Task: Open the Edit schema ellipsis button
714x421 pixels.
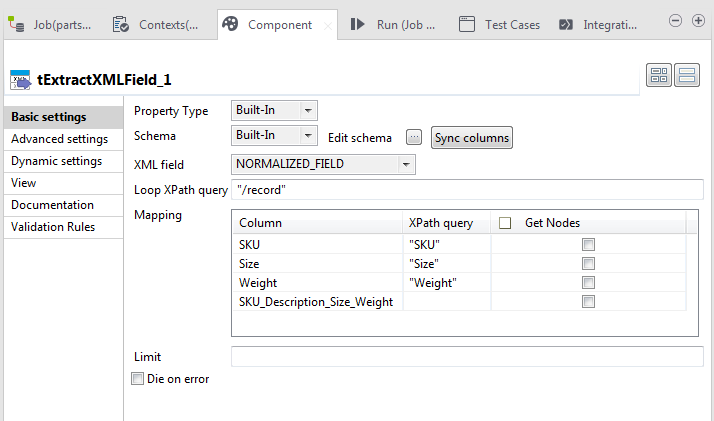Action: point(414,138)
